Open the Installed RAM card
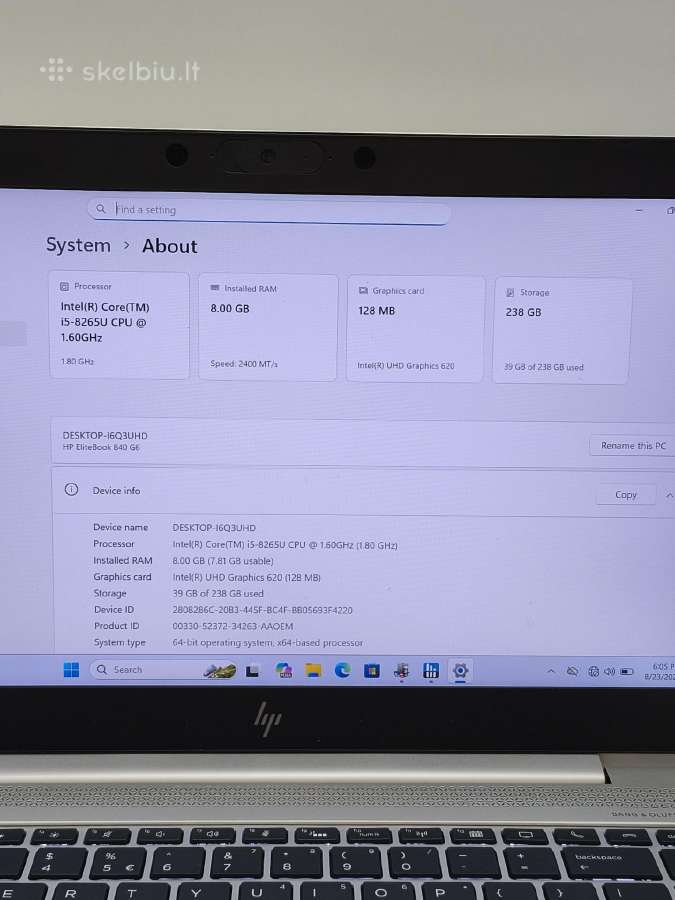This screenshot has width=675, height=900. point(267,328)
